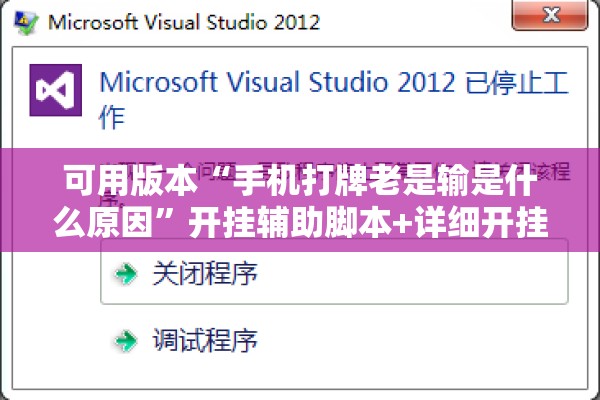The height and width of the screenshot is (400, 600).
Task: Click 已停止工 in the blue heading
Action: point(517,83)
